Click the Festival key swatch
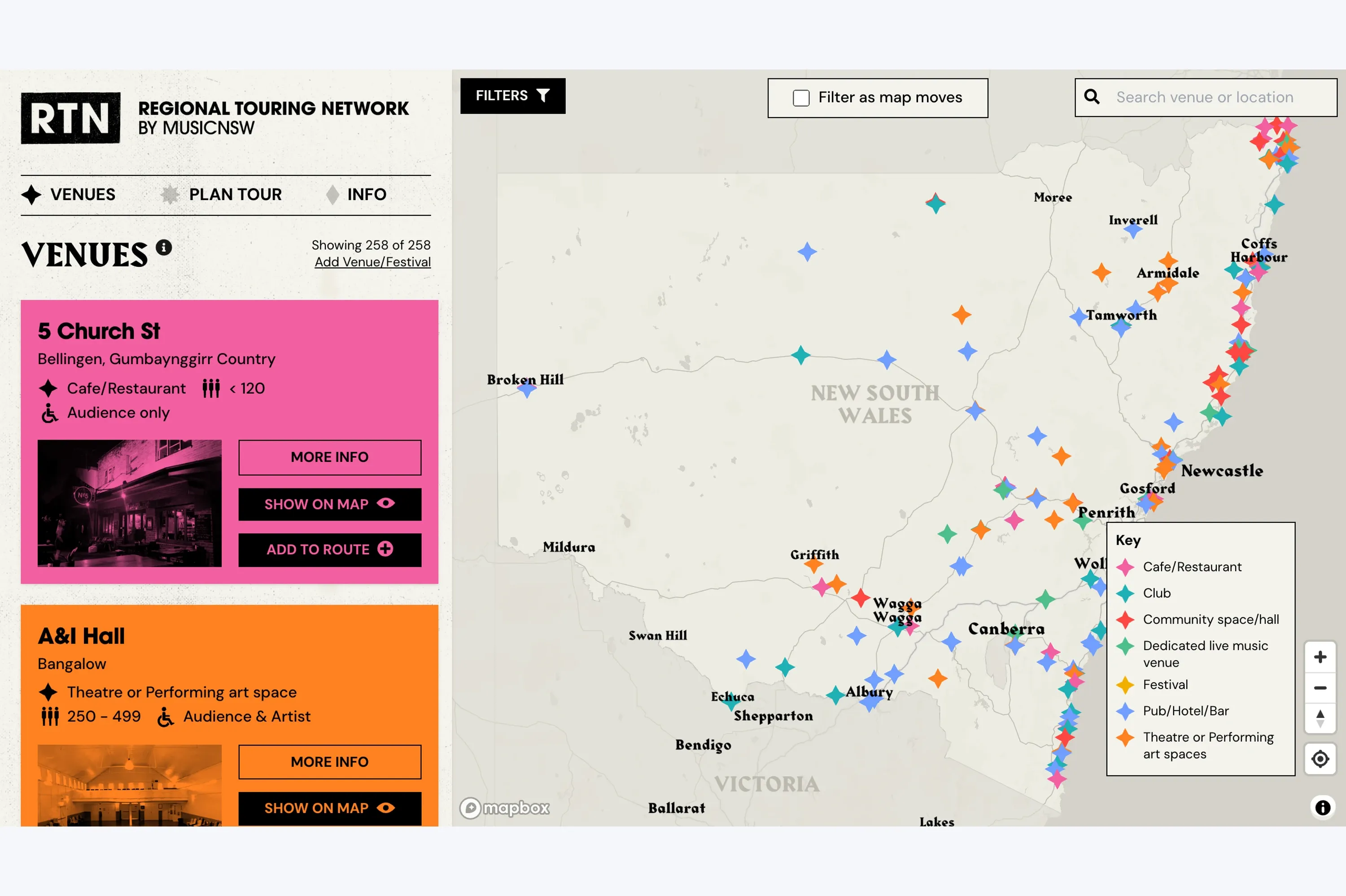Viewport: 1346px width, 896px height. 1125,685
